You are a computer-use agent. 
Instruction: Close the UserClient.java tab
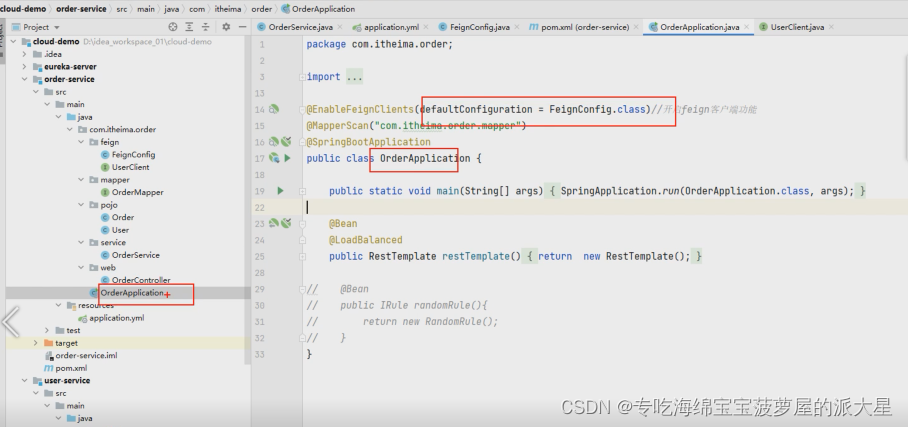click(832, 27)
